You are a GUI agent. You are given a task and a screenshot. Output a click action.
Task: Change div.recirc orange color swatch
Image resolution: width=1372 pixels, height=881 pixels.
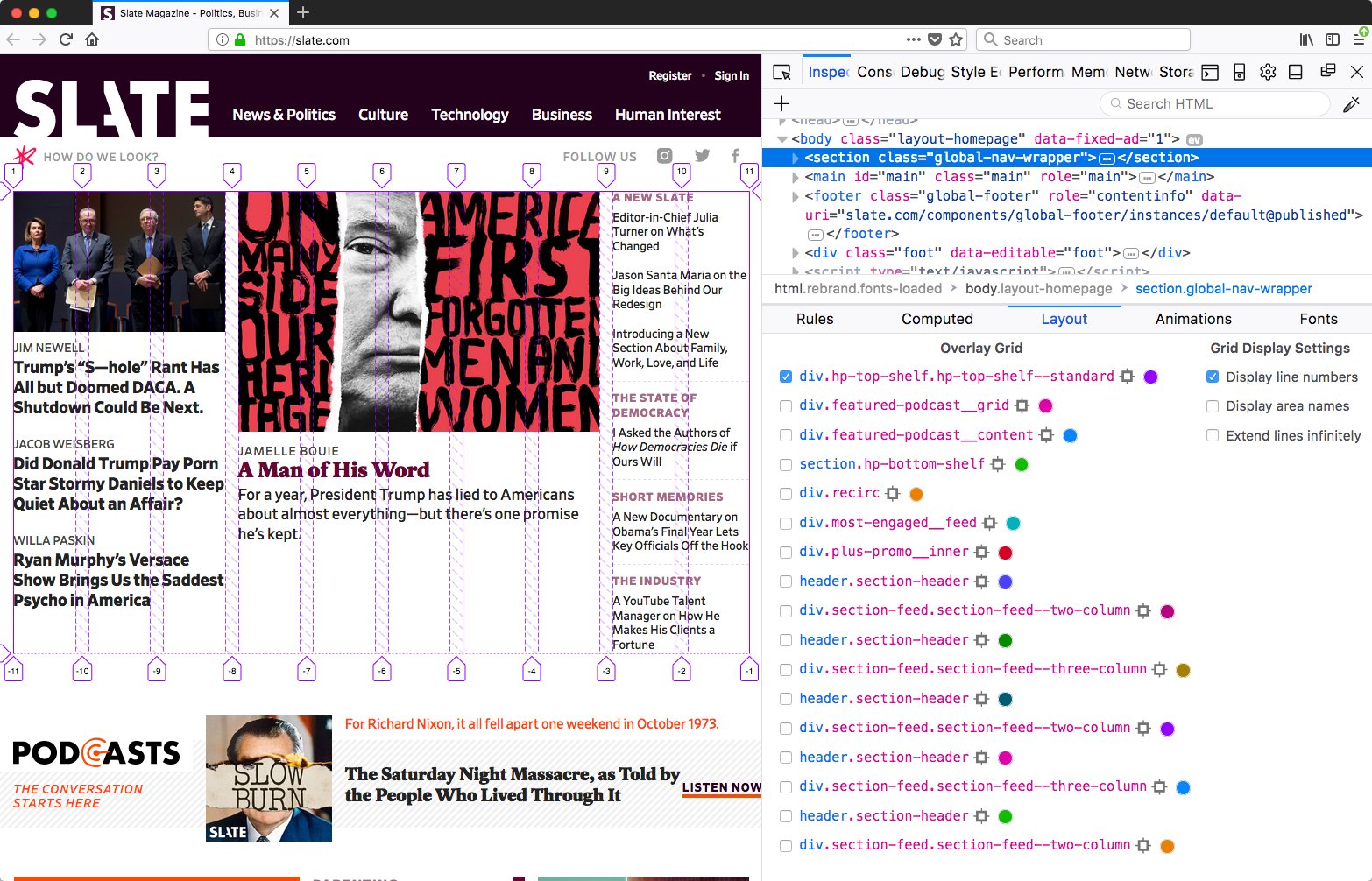coord(916,495)
